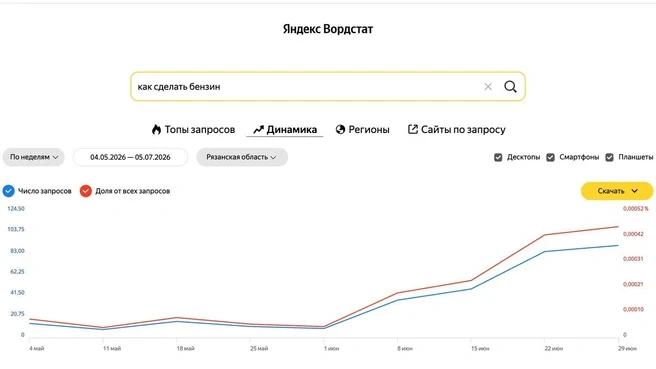
Task: Uncheck the Планшеты checkbox
Action: 610,157
